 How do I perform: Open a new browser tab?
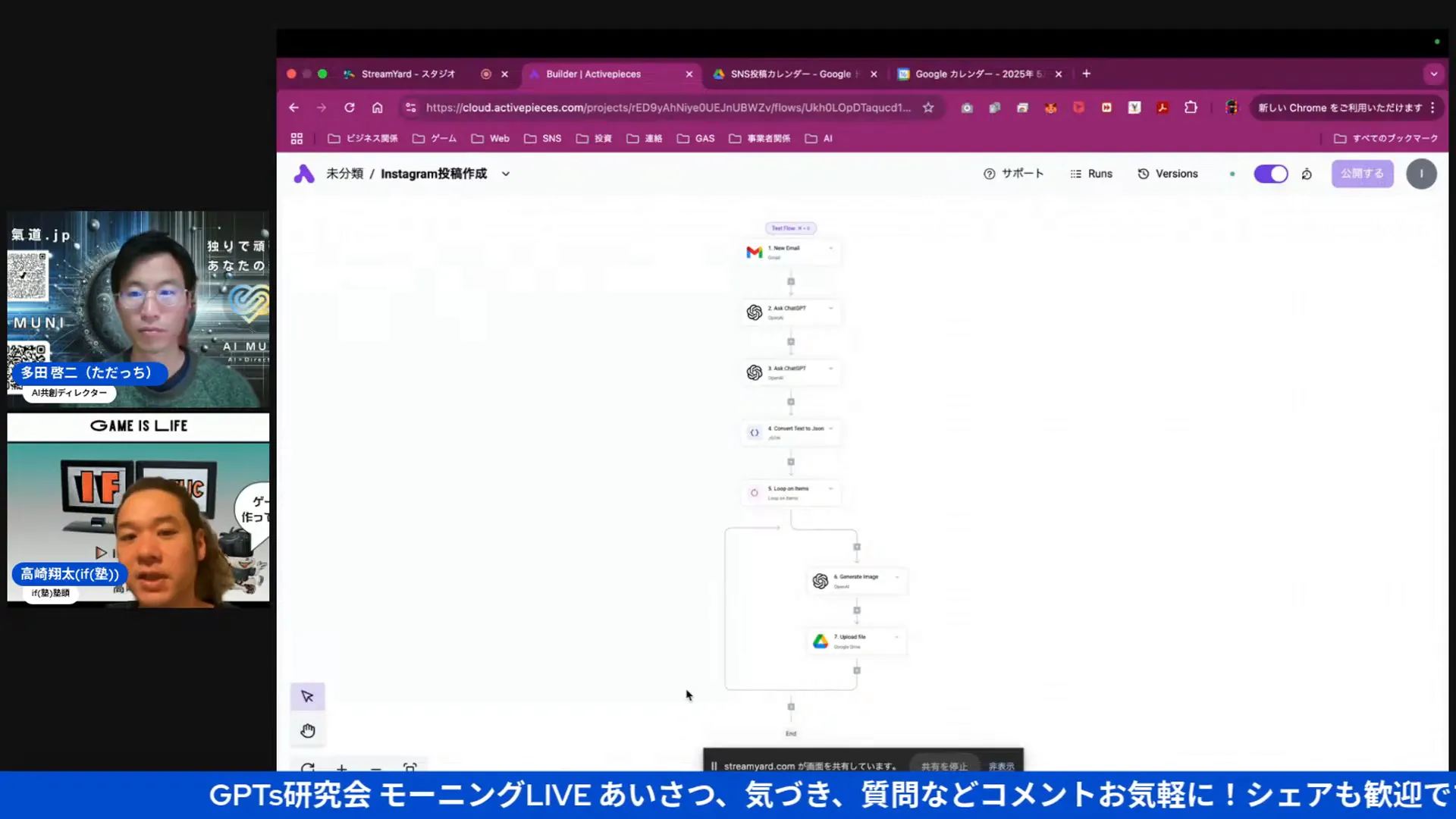click(x=1086, y=74)
